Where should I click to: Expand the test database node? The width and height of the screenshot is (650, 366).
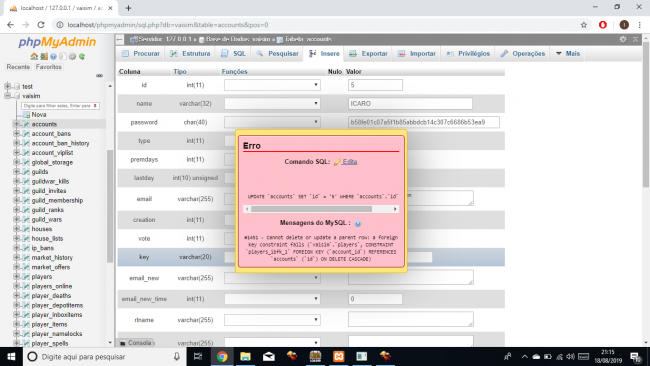7,86
